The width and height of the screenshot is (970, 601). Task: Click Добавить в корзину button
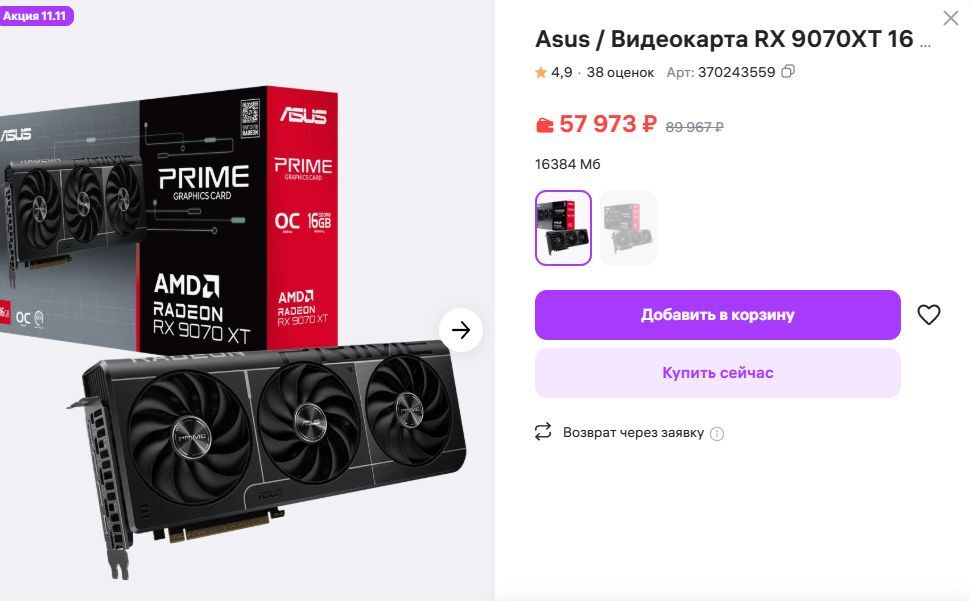[x=718, y=315]
